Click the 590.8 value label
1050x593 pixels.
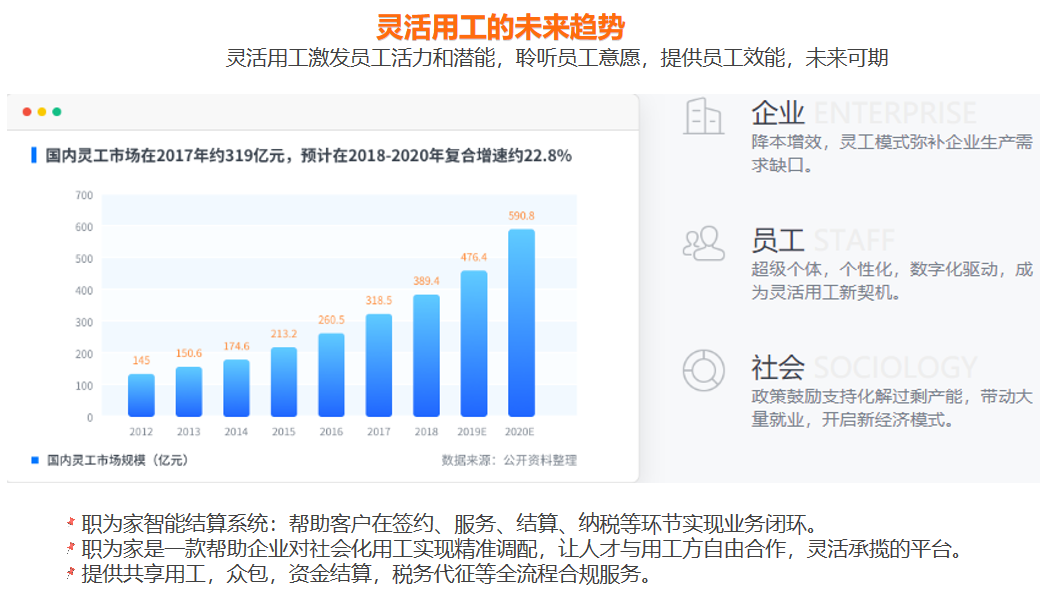tap(522, 216)
